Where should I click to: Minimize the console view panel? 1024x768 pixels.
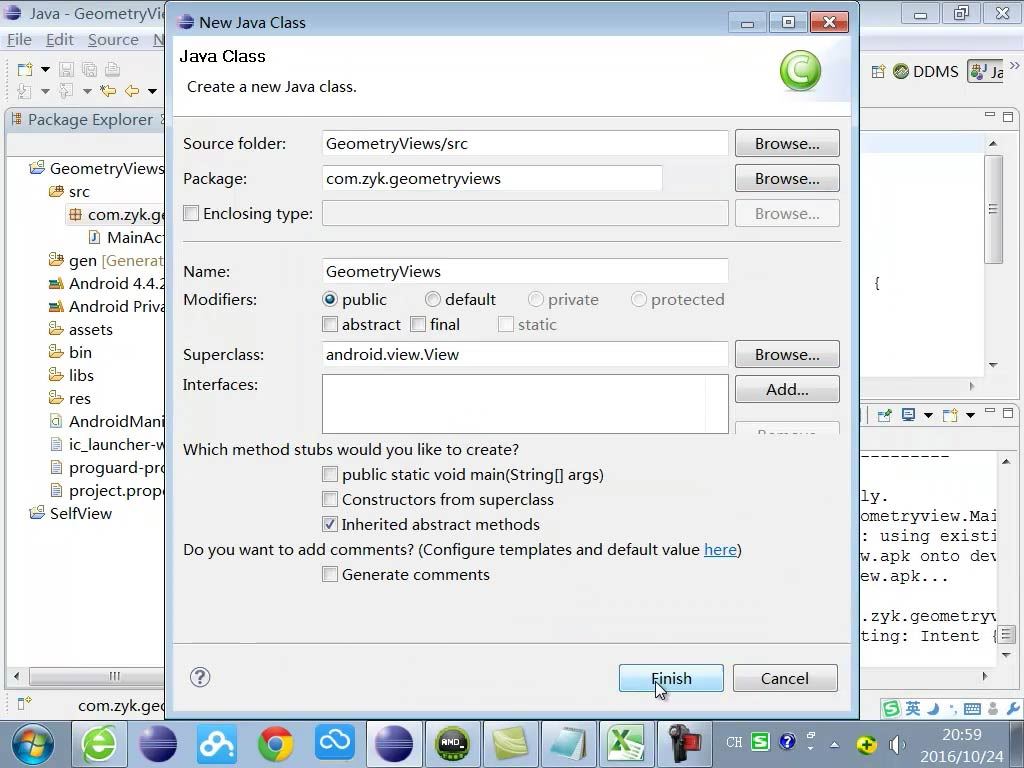(989, 411)
